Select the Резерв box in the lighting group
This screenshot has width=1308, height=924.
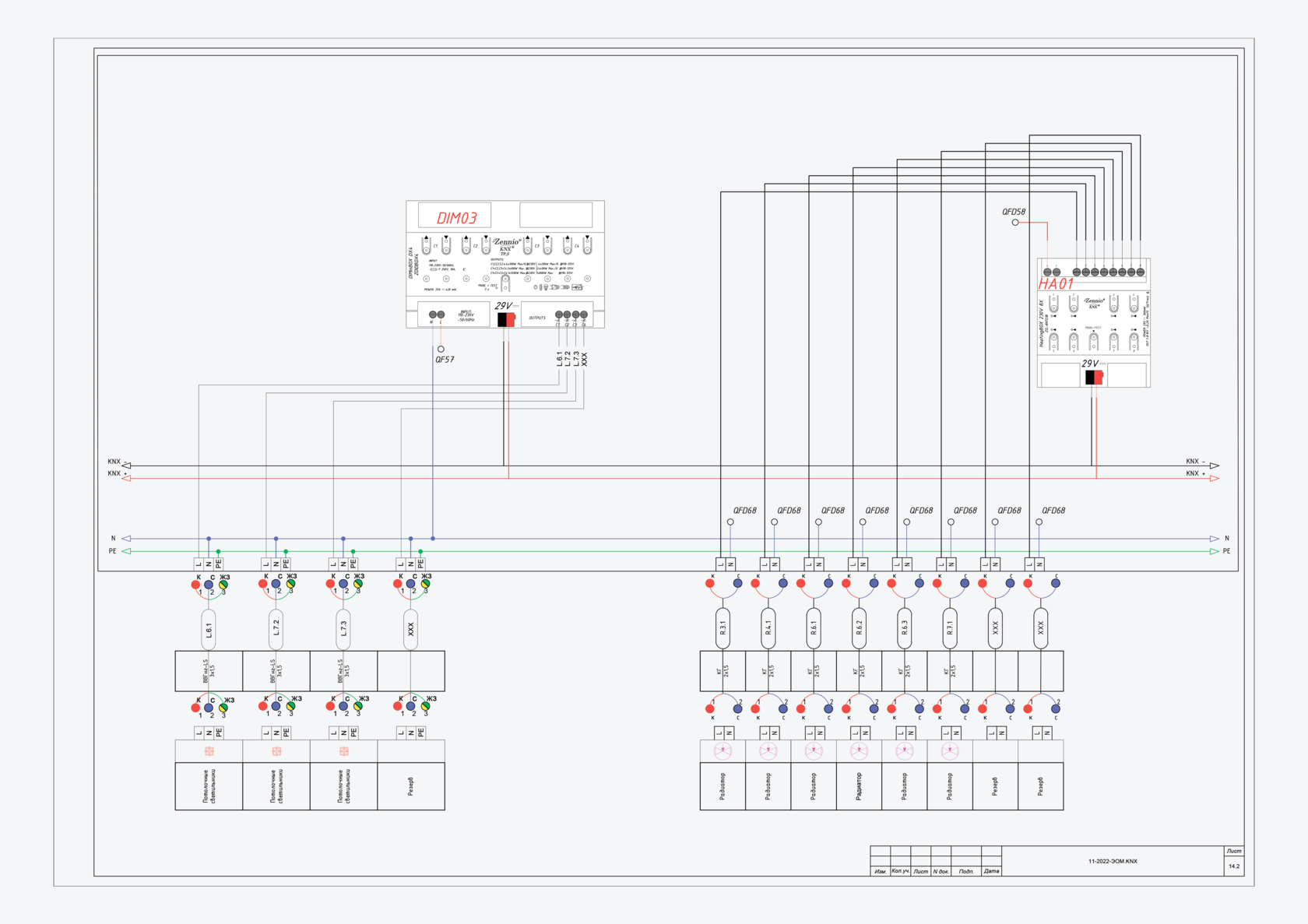click(x=411, y=786)
